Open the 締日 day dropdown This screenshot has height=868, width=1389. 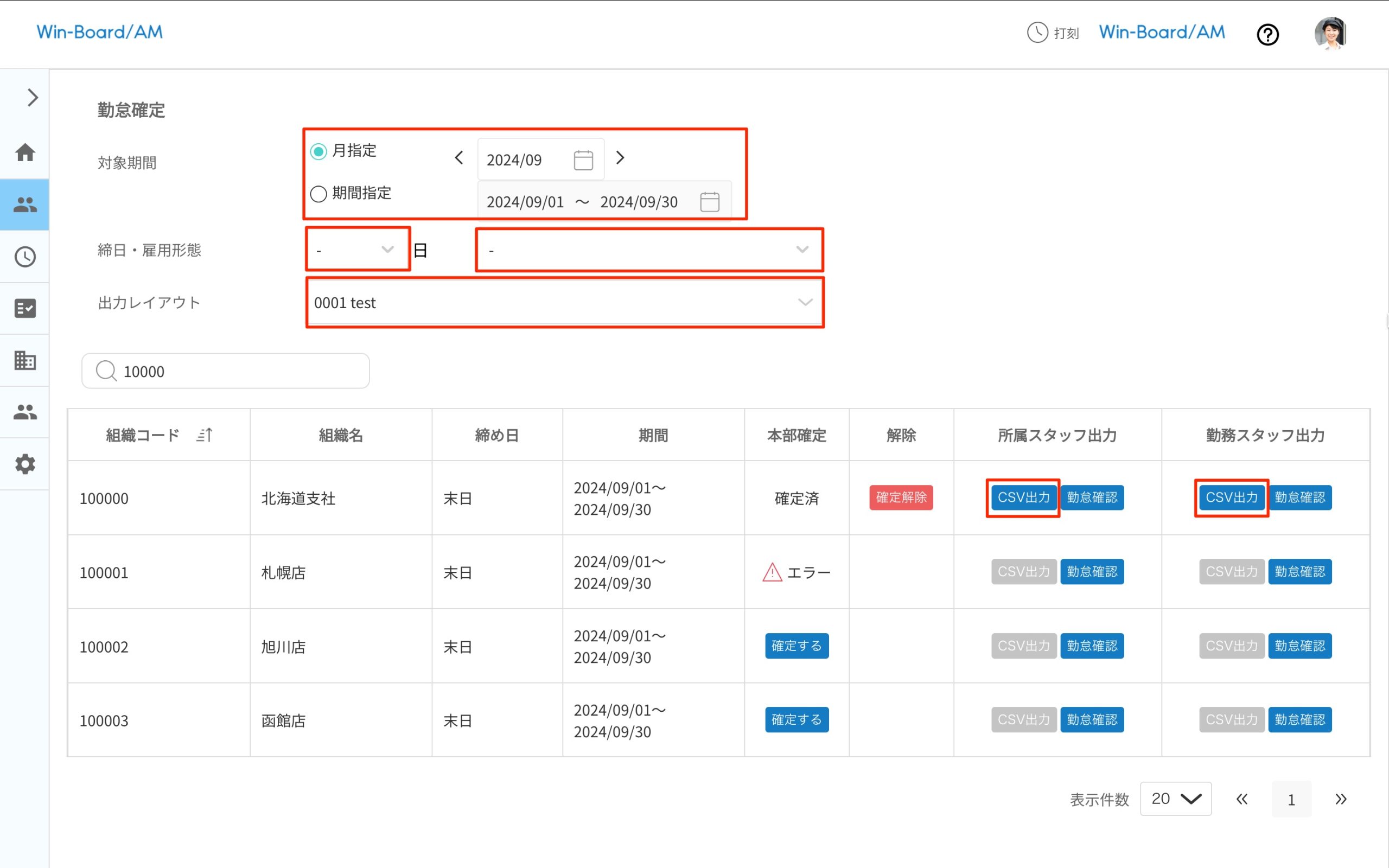click(357, 250)
